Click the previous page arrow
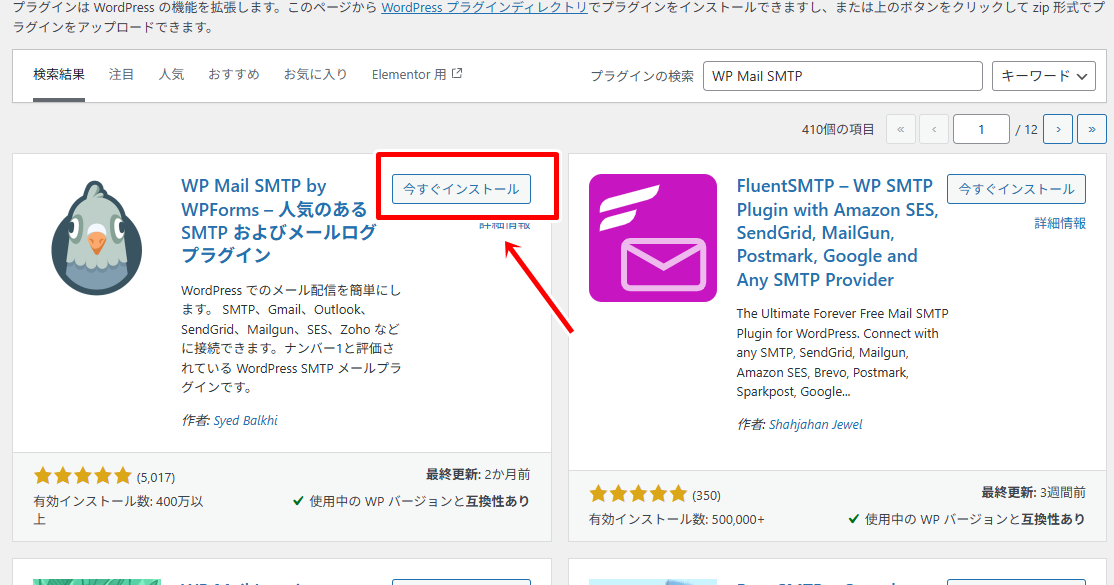 coord(934,129)
